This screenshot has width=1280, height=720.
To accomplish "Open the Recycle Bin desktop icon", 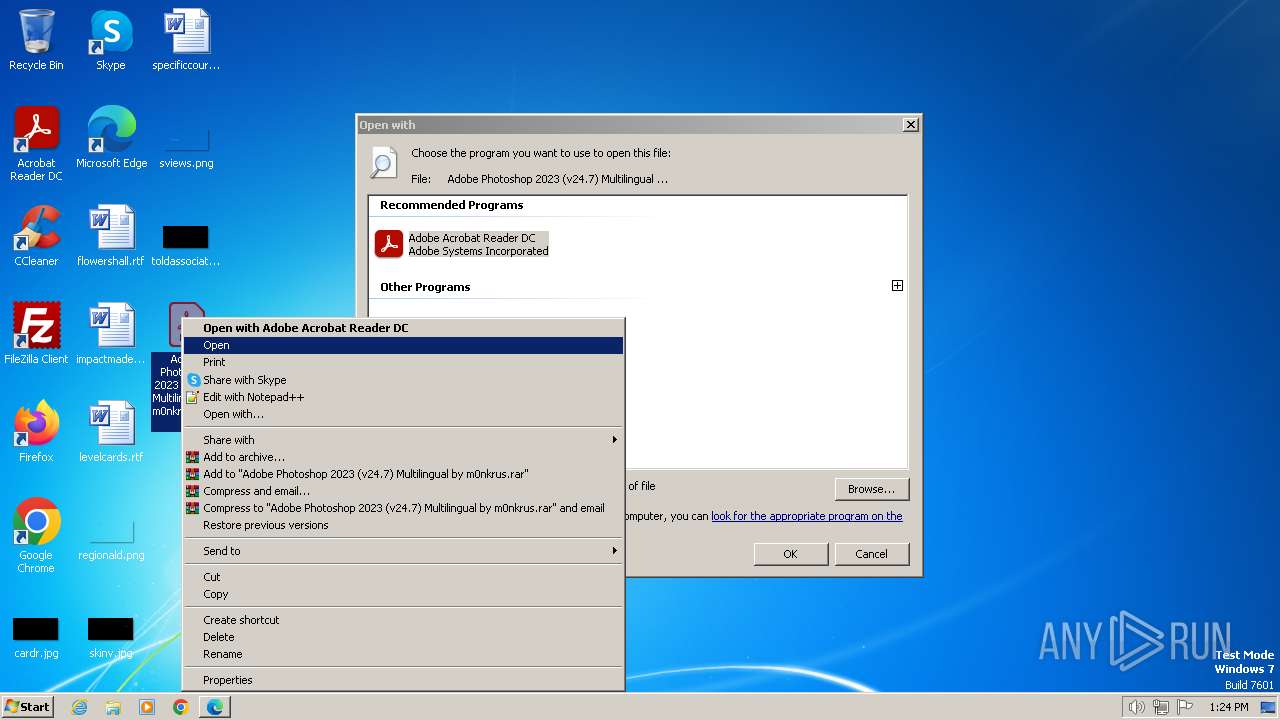I will [x=36, y=40].
